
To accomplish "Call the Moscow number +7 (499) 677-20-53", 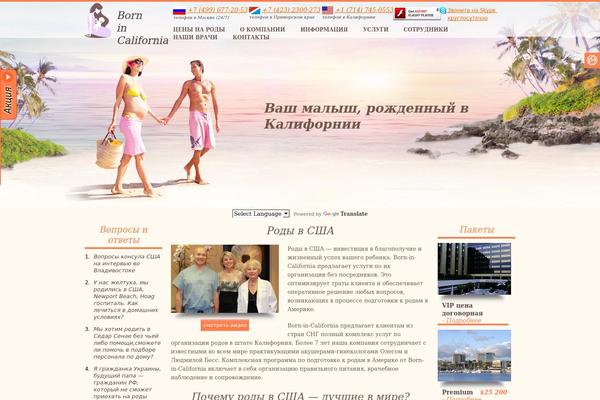I will (217, 10).
